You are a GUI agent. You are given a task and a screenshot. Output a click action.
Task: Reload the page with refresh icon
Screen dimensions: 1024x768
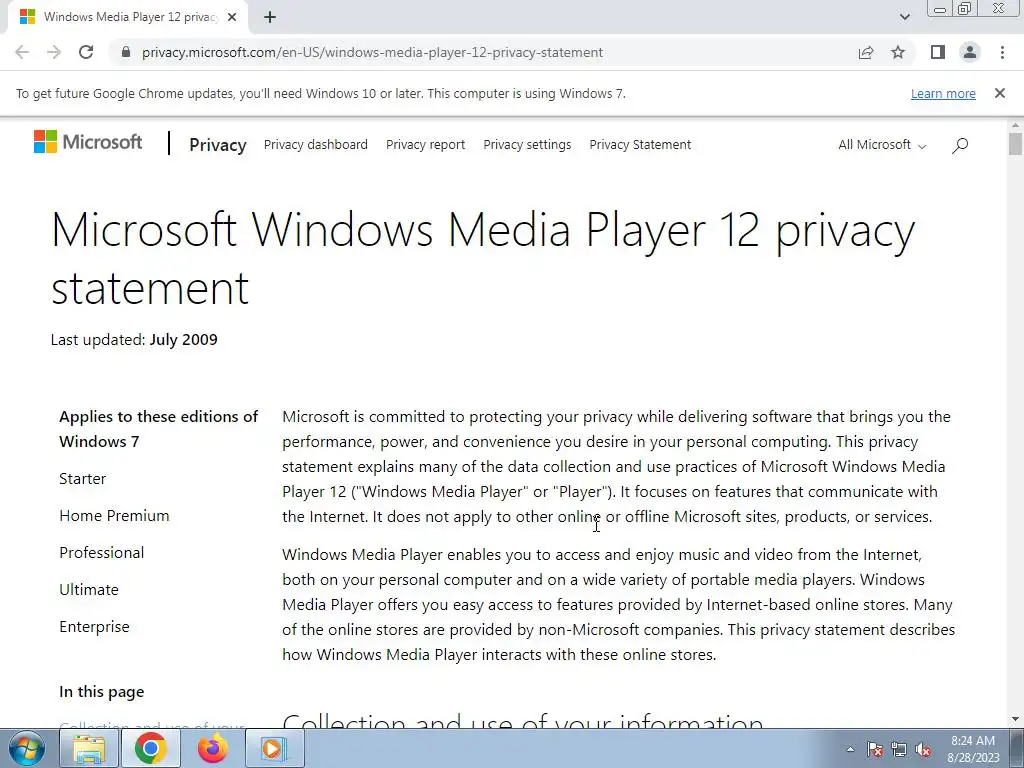[x=86, y=52]
